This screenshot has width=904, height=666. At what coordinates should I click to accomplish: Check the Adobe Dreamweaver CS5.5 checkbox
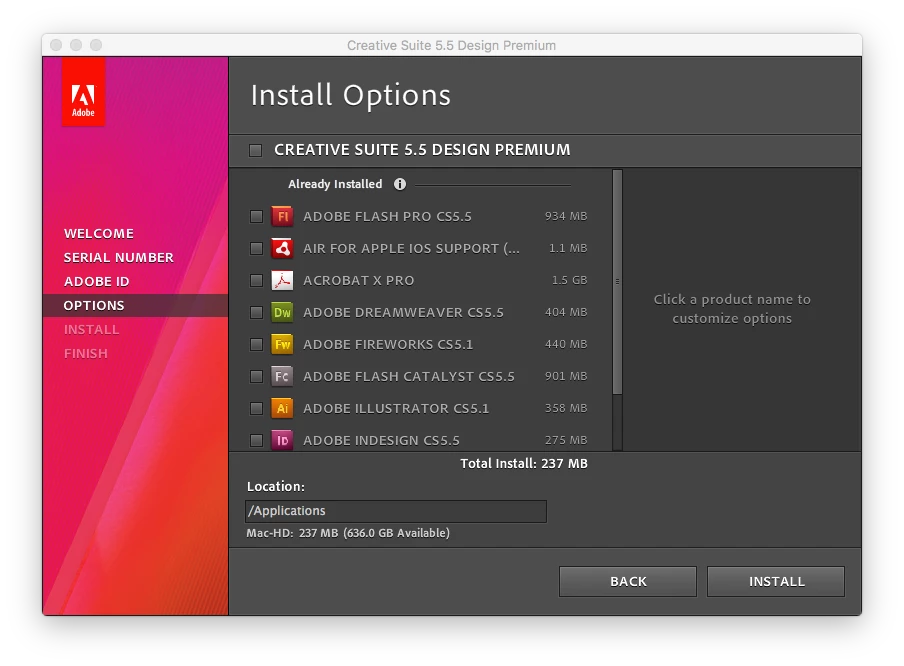point(256,313)
